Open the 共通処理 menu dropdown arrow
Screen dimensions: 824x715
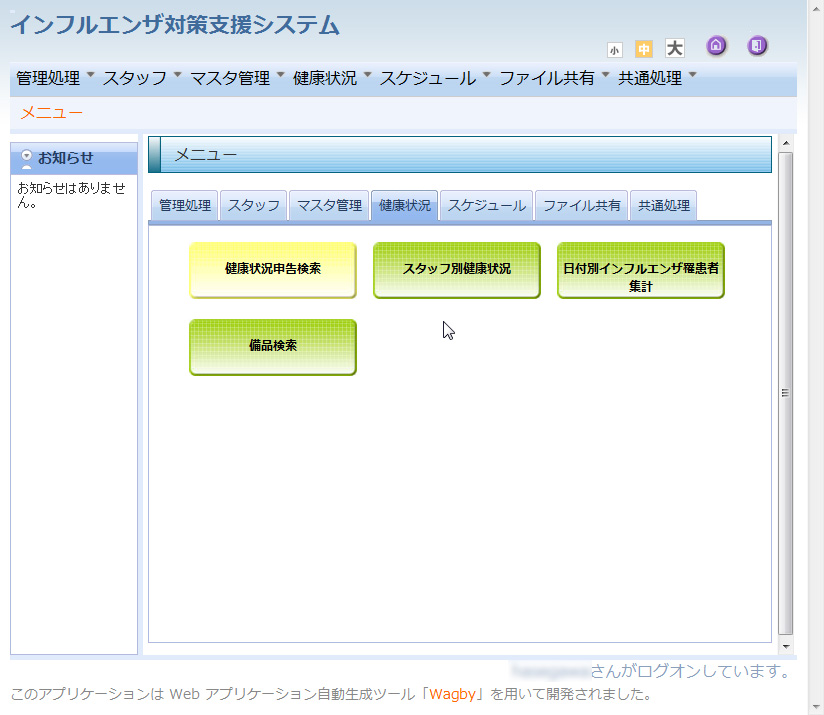click(x=694, y=75)
